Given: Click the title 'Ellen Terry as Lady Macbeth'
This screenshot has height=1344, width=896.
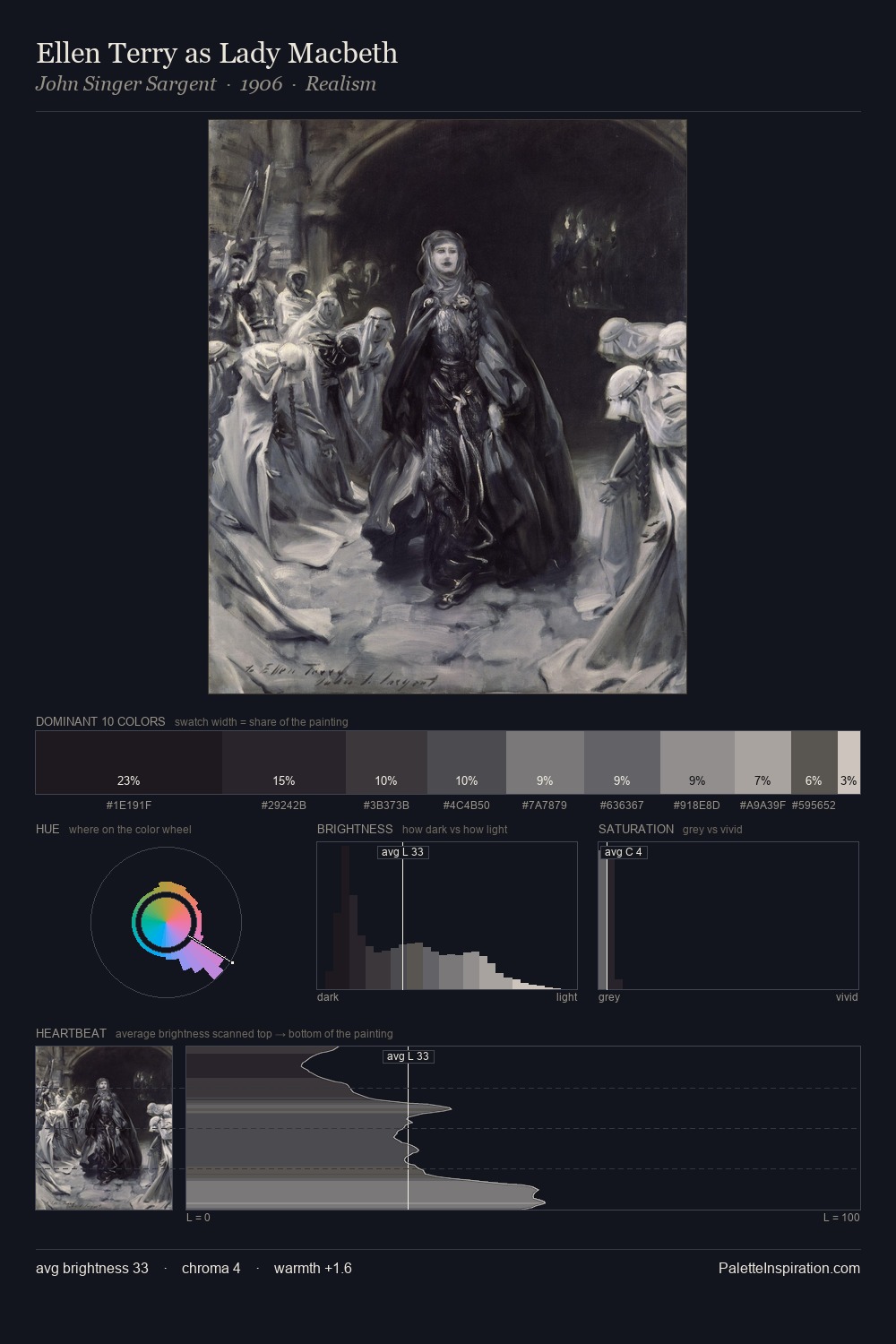Looking at the screenshot, I should click(217, 53).
